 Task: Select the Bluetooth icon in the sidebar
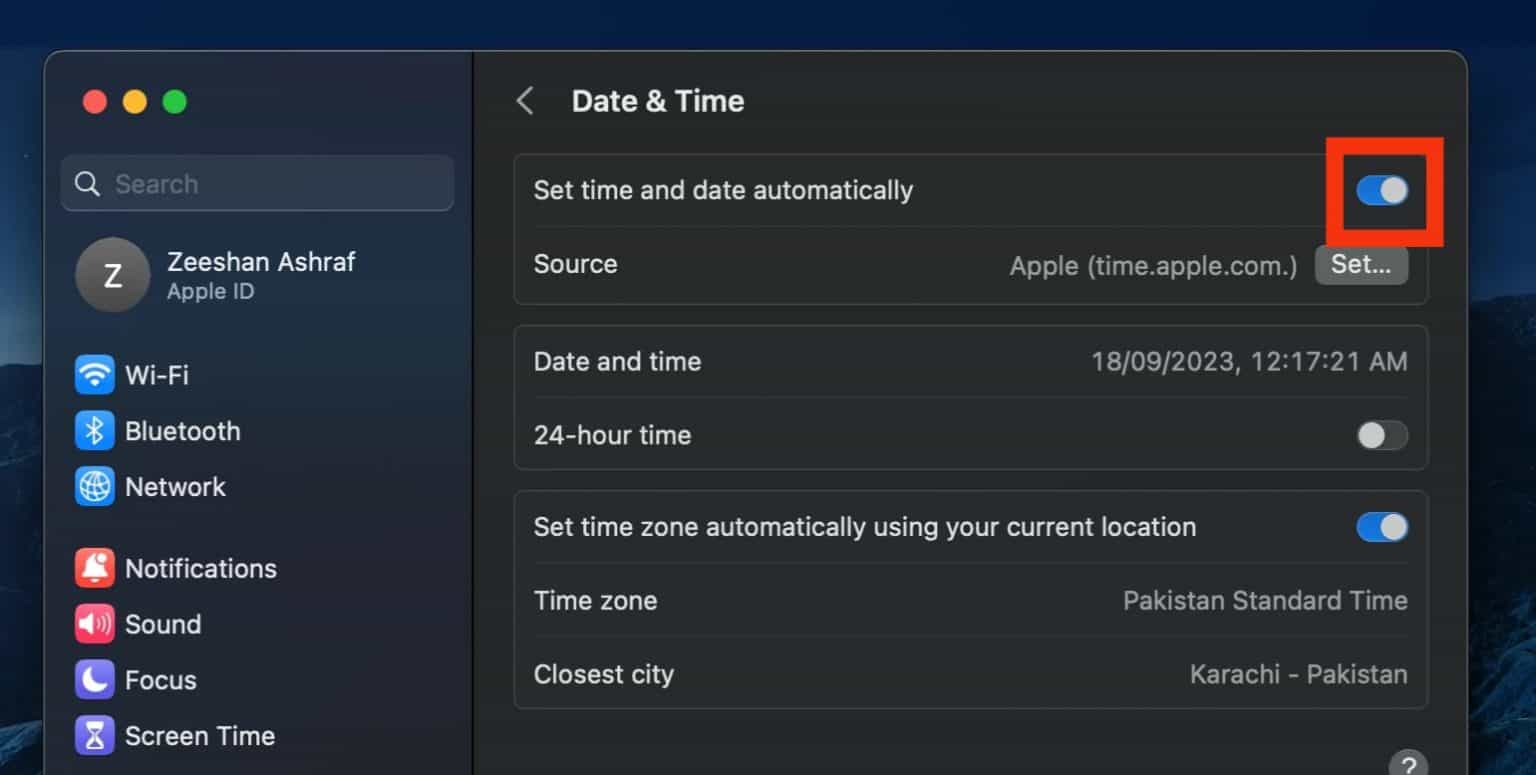point(95,431)
